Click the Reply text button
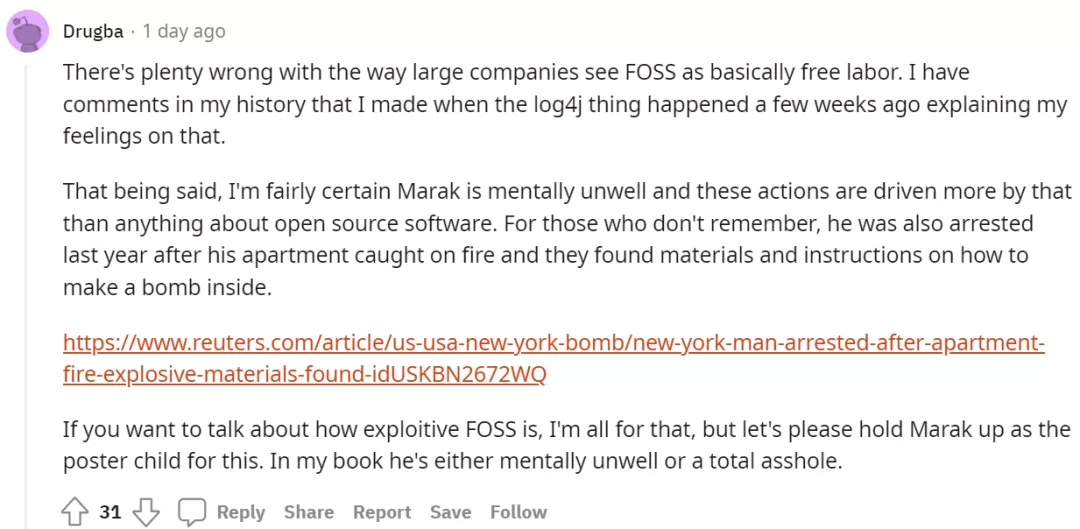 pyautogui.click(x=241, y=512)
